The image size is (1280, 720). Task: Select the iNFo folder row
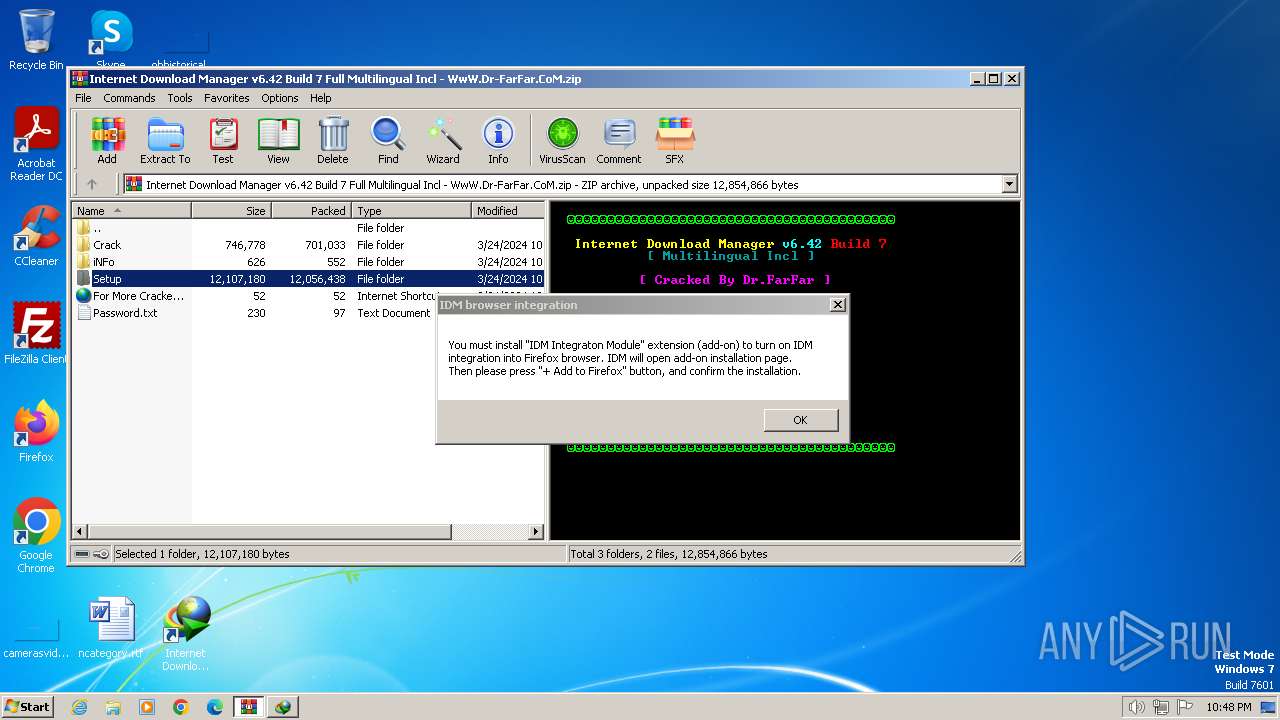pos(308,262)
